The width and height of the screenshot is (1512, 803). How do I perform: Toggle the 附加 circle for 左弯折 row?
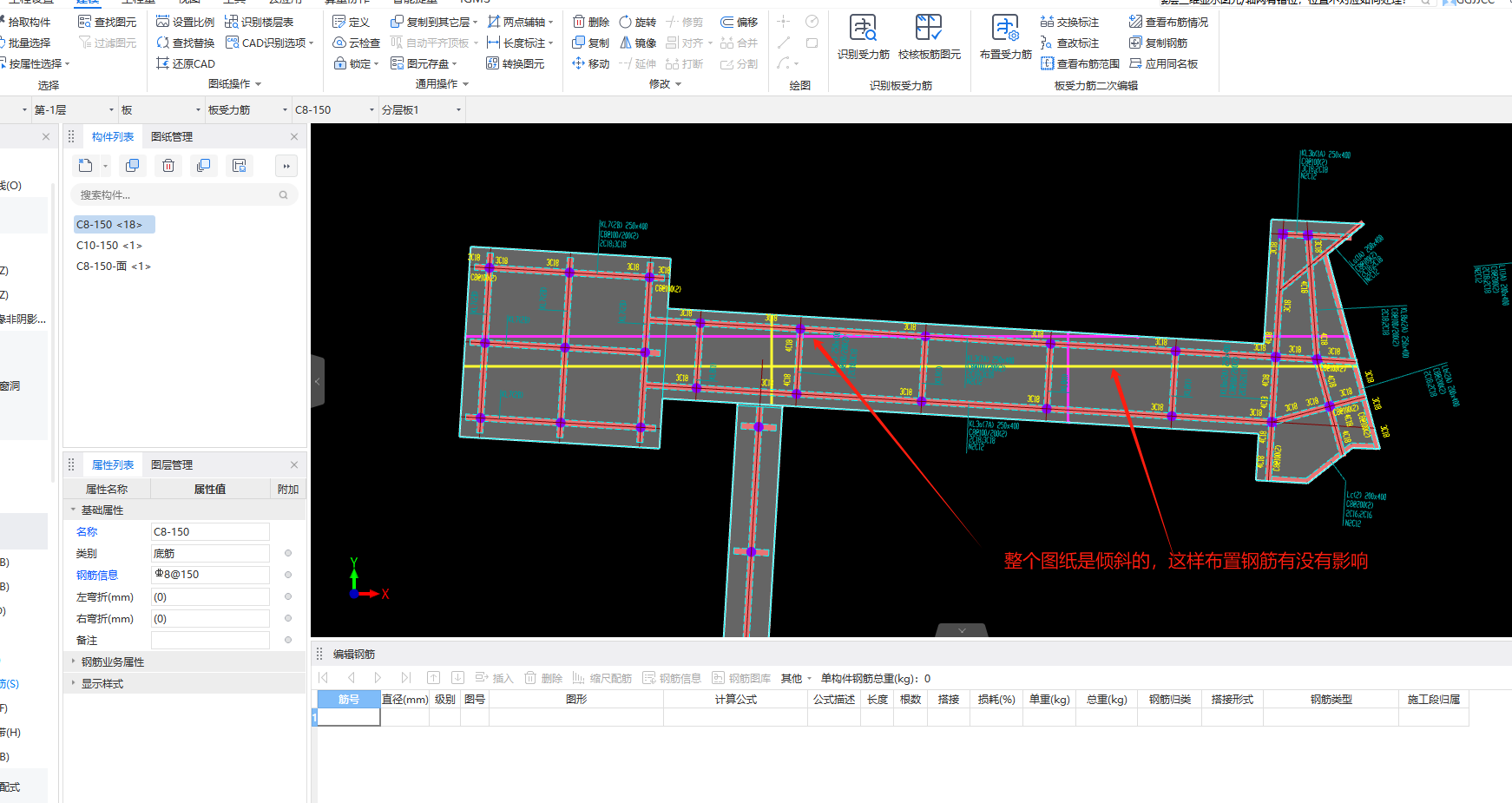[x=288, y=596]
